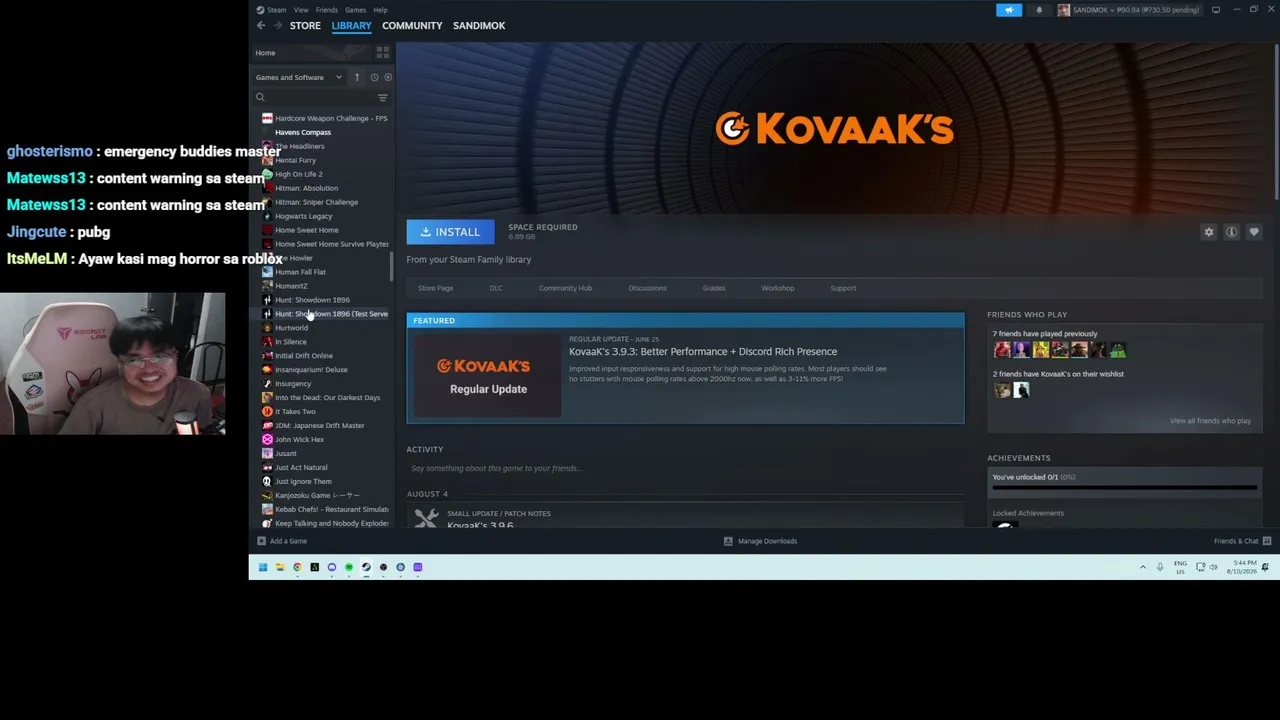Viewport: 1280px width, 720px height.
Task: Open the View menu
Action: tap(301, 10)
